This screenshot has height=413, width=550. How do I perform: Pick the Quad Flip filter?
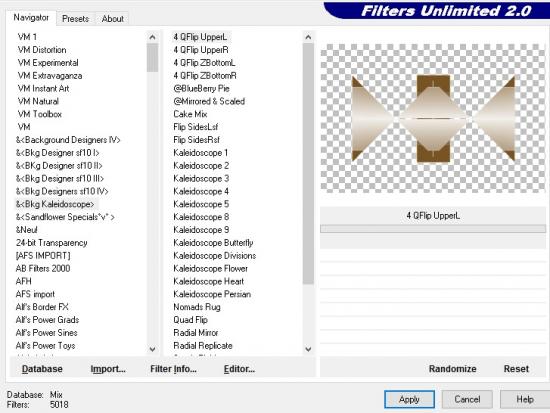click(x=190, y=320)
